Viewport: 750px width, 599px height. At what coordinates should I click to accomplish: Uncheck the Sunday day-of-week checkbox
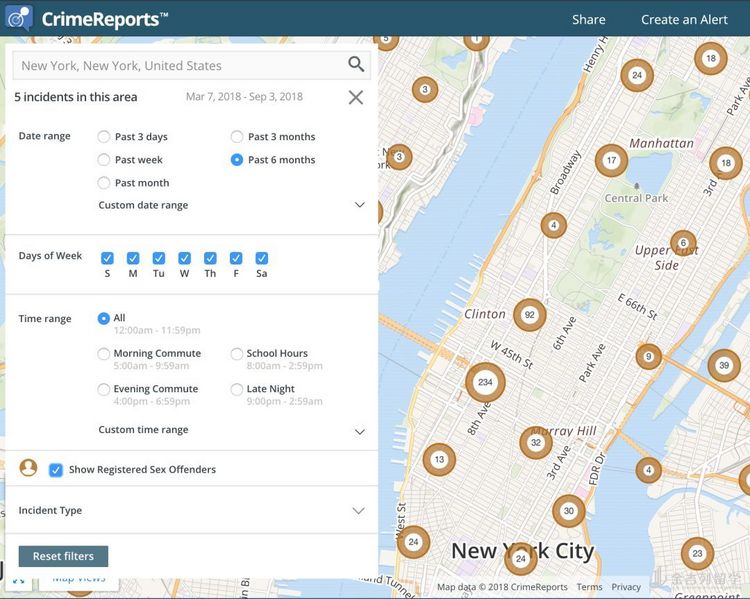107,258
